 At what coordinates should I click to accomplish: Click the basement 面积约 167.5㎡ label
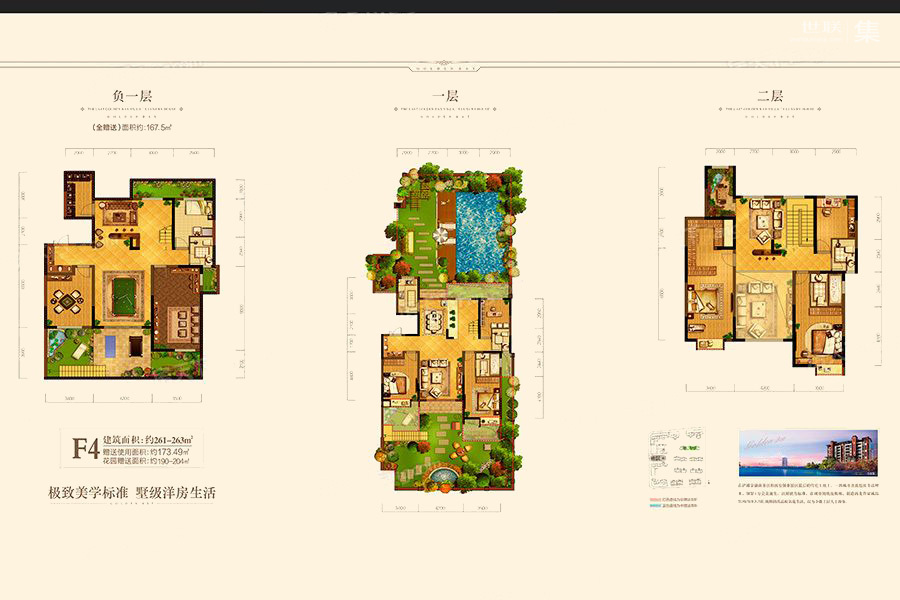coord(132,128)
